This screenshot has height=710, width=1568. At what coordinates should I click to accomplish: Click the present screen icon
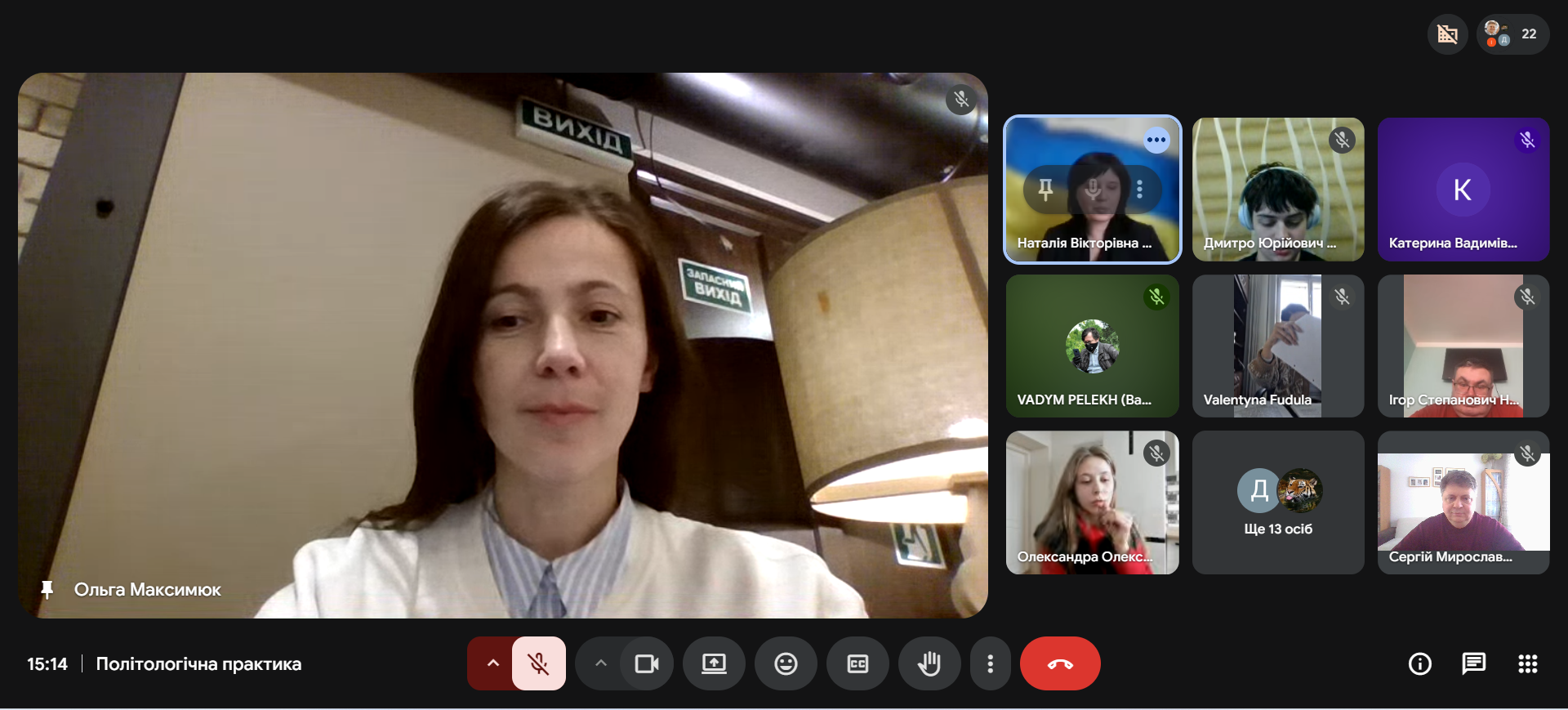[x=714, y=663]
